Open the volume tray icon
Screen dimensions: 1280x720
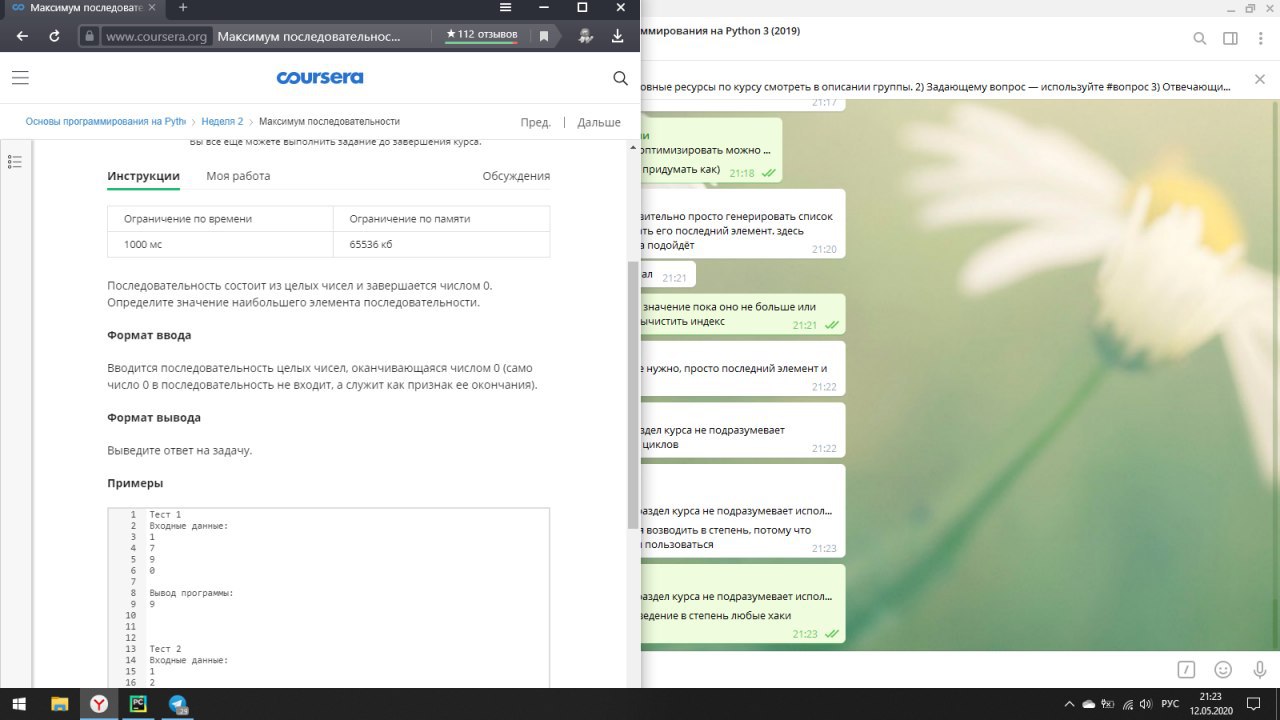pos(1146,704)
